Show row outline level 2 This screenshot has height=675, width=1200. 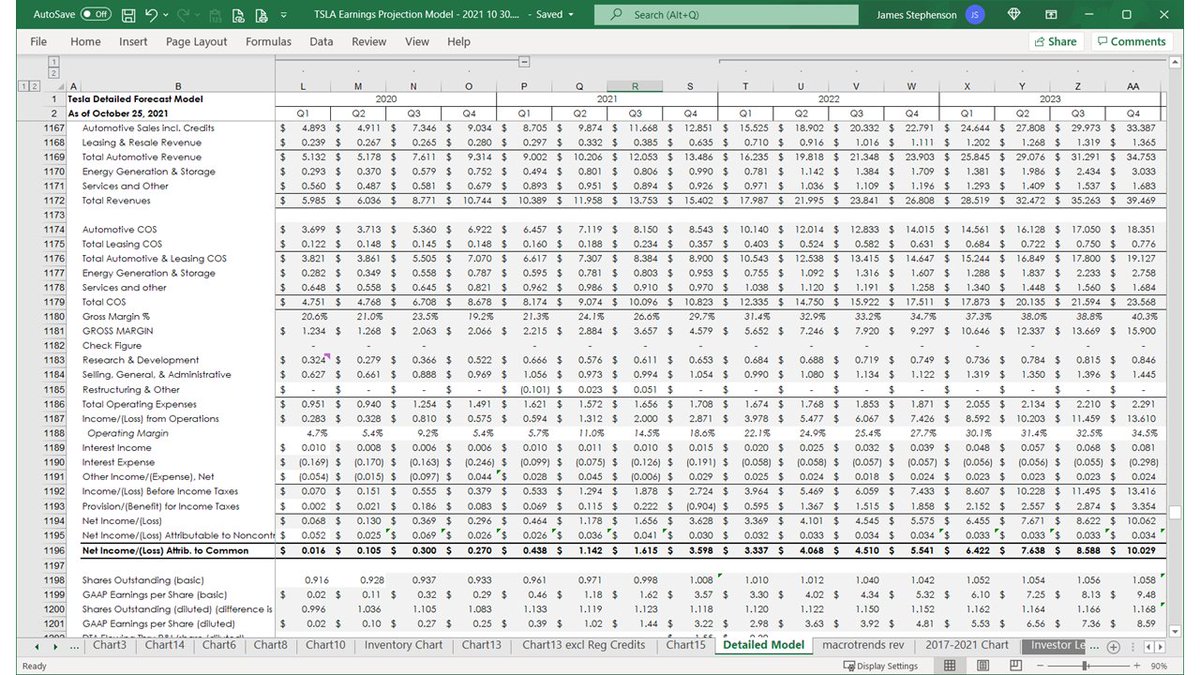tap(35, 87)
